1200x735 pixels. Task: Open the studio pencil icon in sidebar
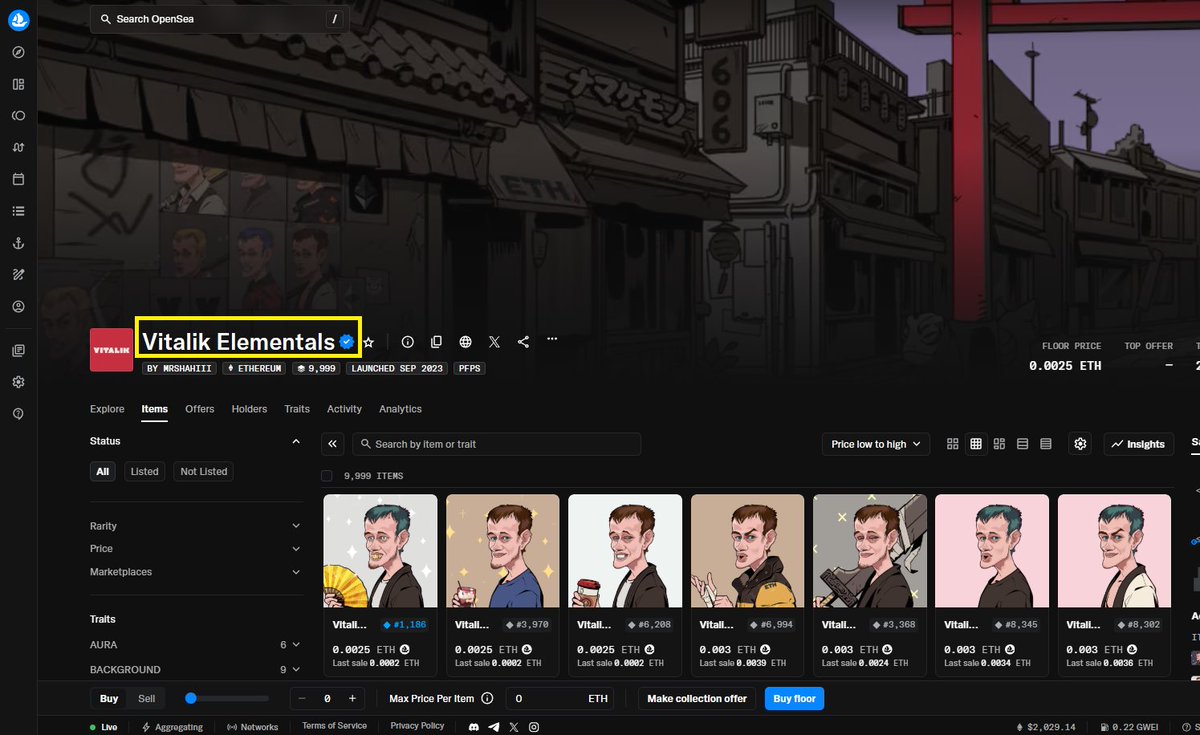coord(18,275)
